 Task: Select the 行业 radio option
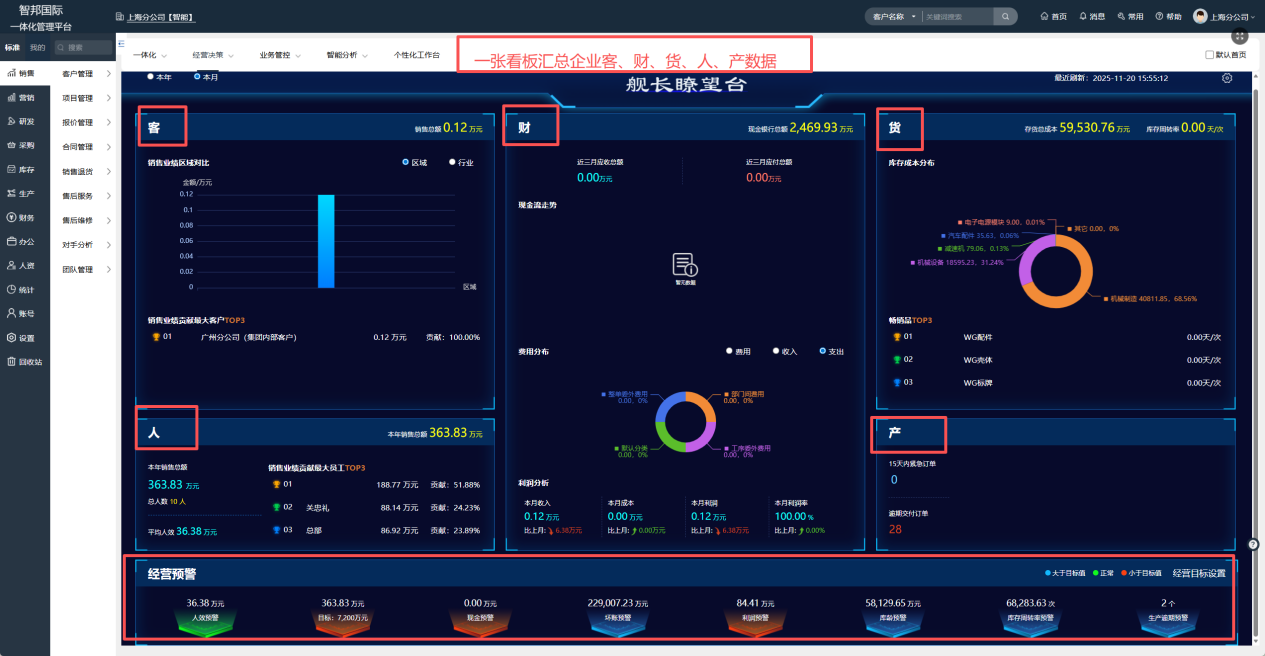[x=452, y=162]
